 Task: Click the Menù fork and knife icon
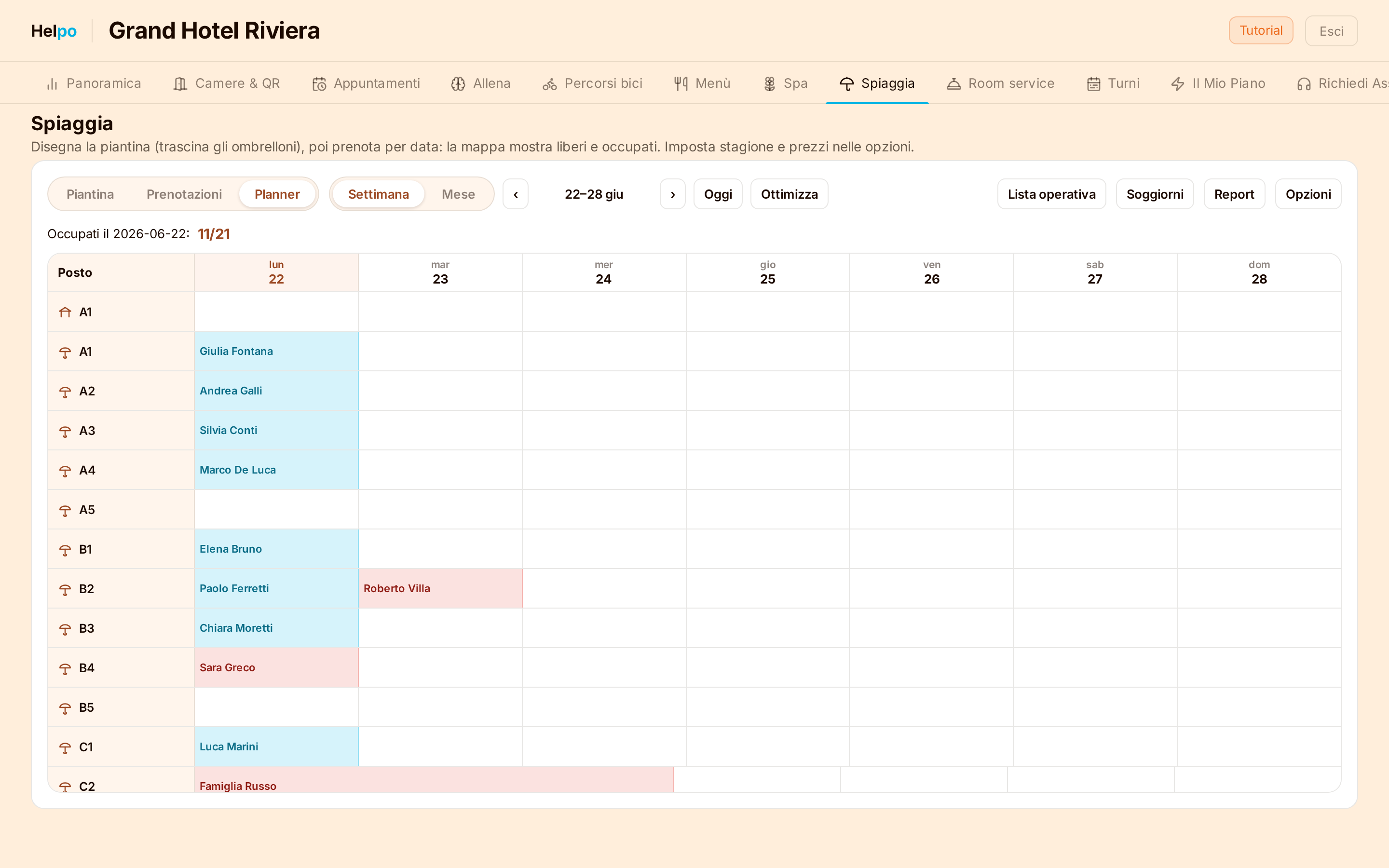(x=681, y=84)
